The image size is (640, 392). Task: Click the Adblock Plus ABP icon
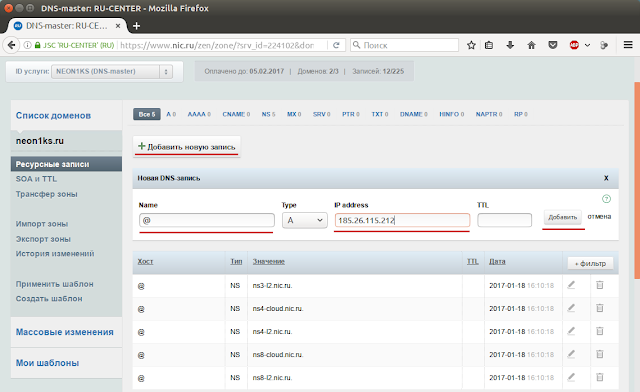(x=574, y=45)
